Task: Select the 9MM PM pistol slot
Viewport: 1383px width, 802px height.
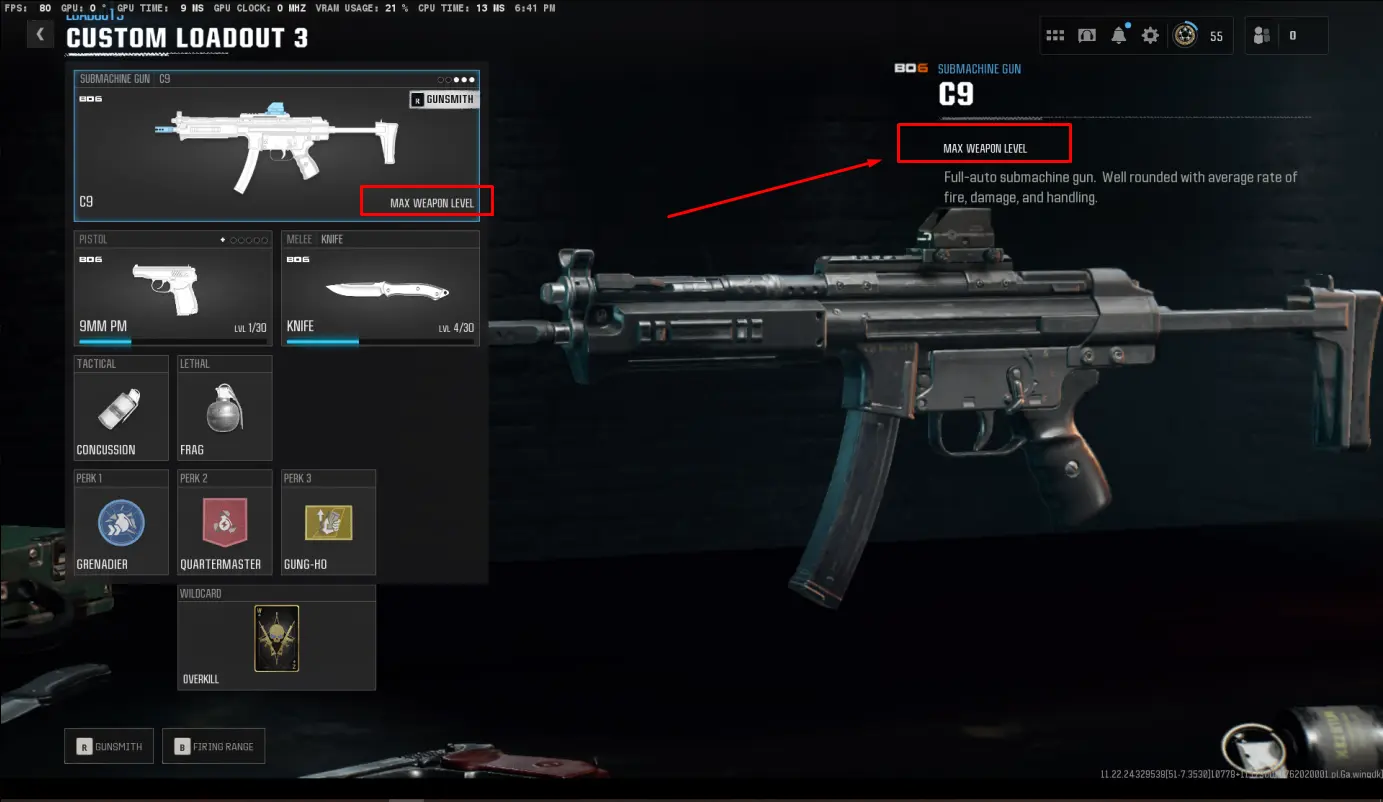Action: coord(173,289)
